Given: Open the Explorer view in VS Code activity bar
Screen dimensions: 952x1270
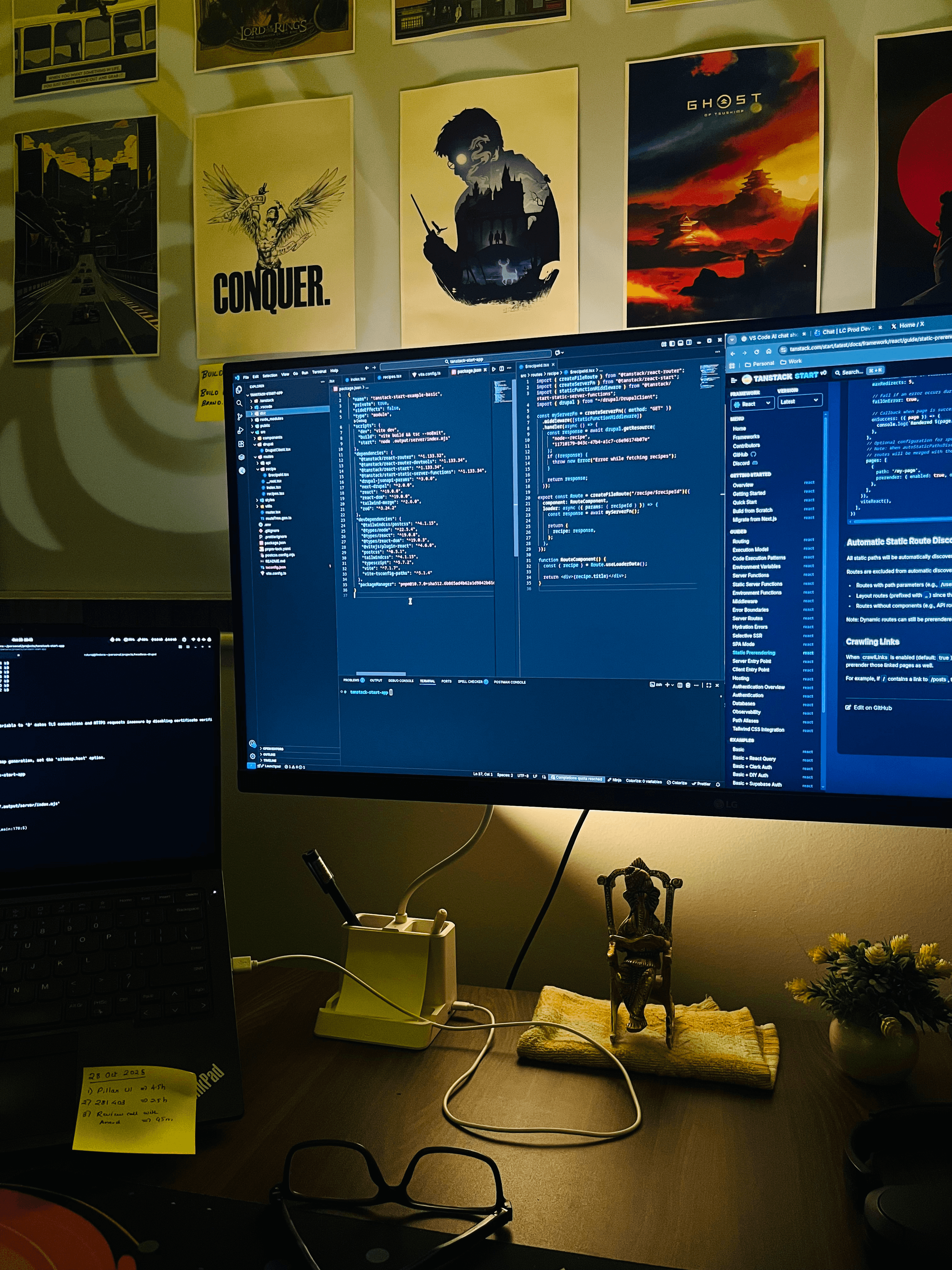Looking at the screenshot, I should (x=239, y=390).
